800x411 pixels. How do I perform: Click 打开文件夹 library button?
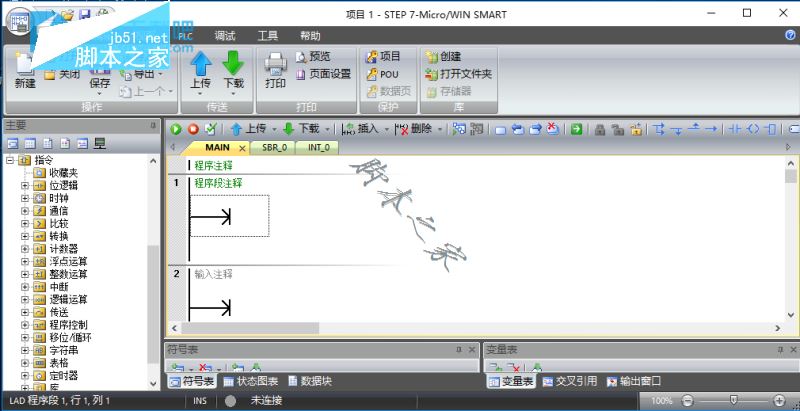tap(459, 74)
